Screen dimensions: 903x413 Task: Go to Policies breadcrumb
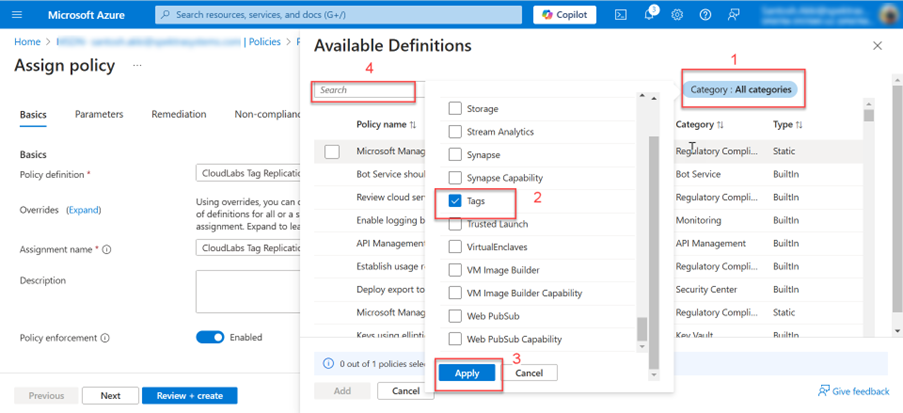point(265,42)
